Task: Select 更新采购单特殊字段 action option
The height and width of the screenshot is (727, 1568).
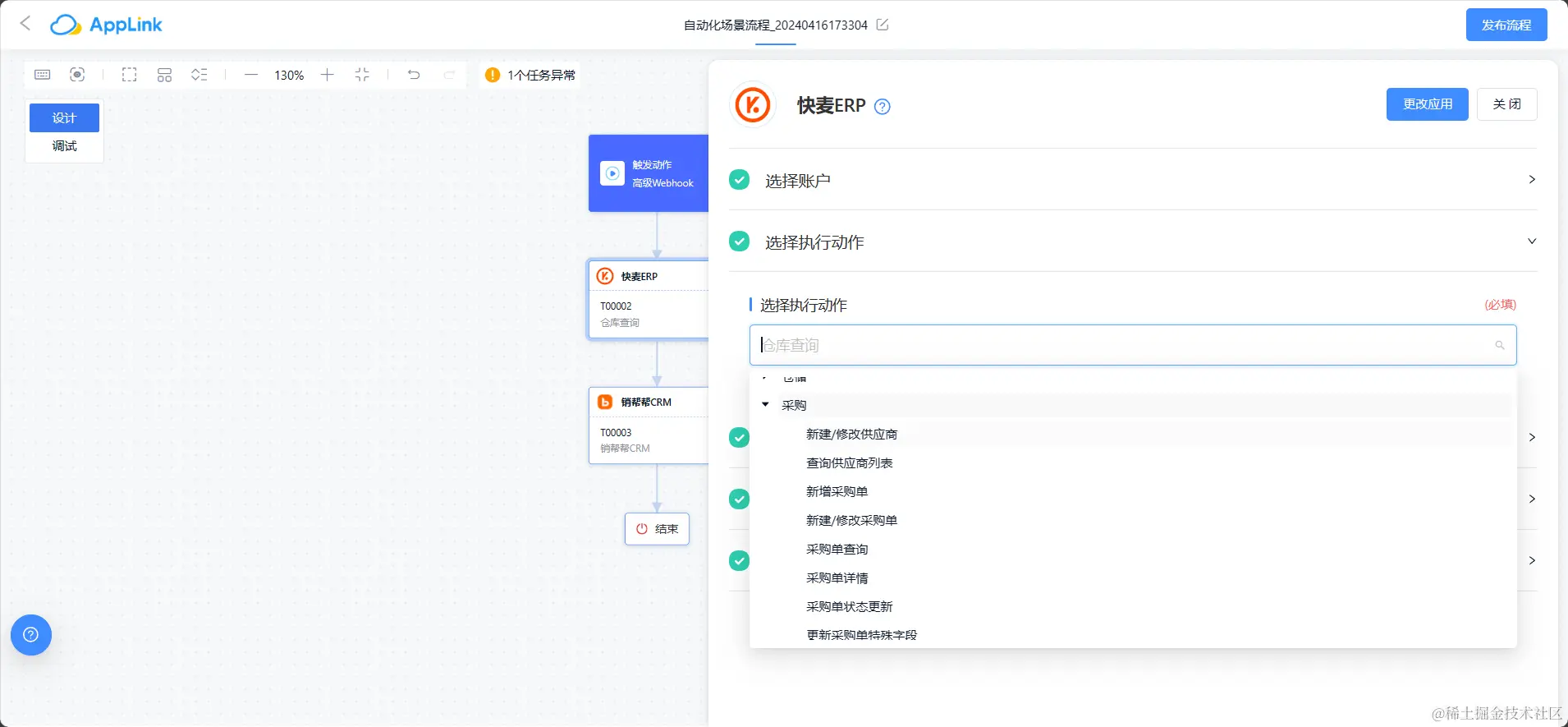Action: tap(861, 635)
